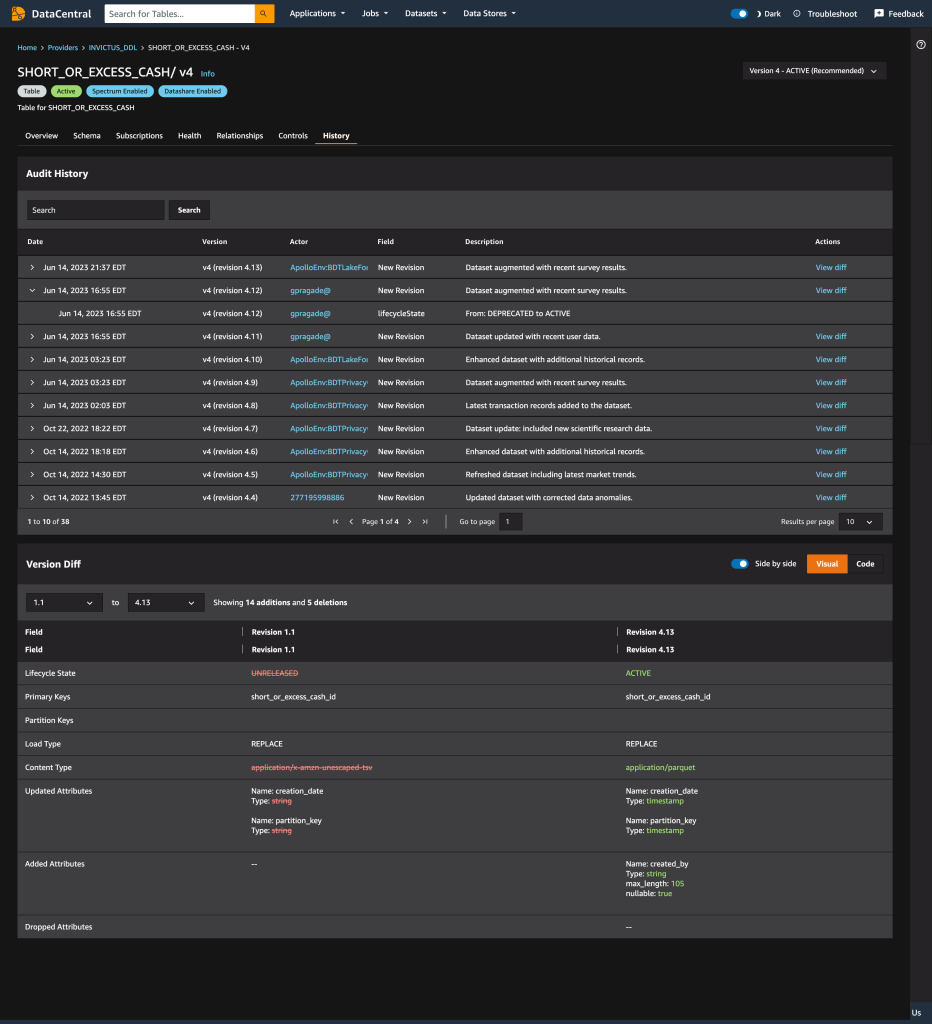The height and width of the screenshot is (1024, 932).
Task: Click the orange search magnifier button
Action: [264, 14]
